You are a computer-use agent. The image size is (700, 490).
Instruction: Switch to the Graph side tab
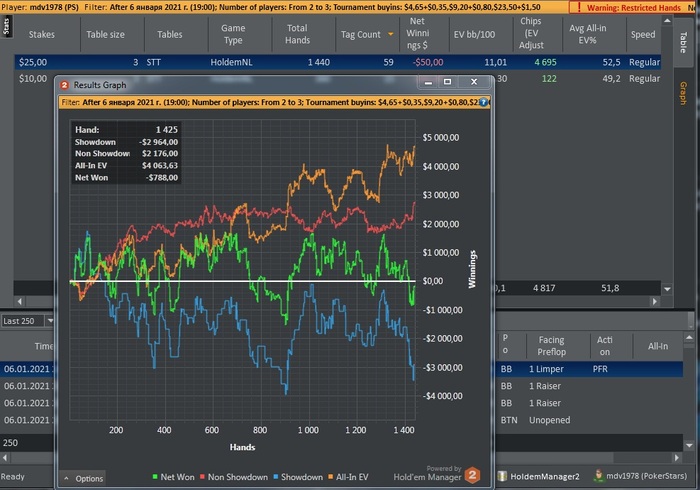(683, 93)
